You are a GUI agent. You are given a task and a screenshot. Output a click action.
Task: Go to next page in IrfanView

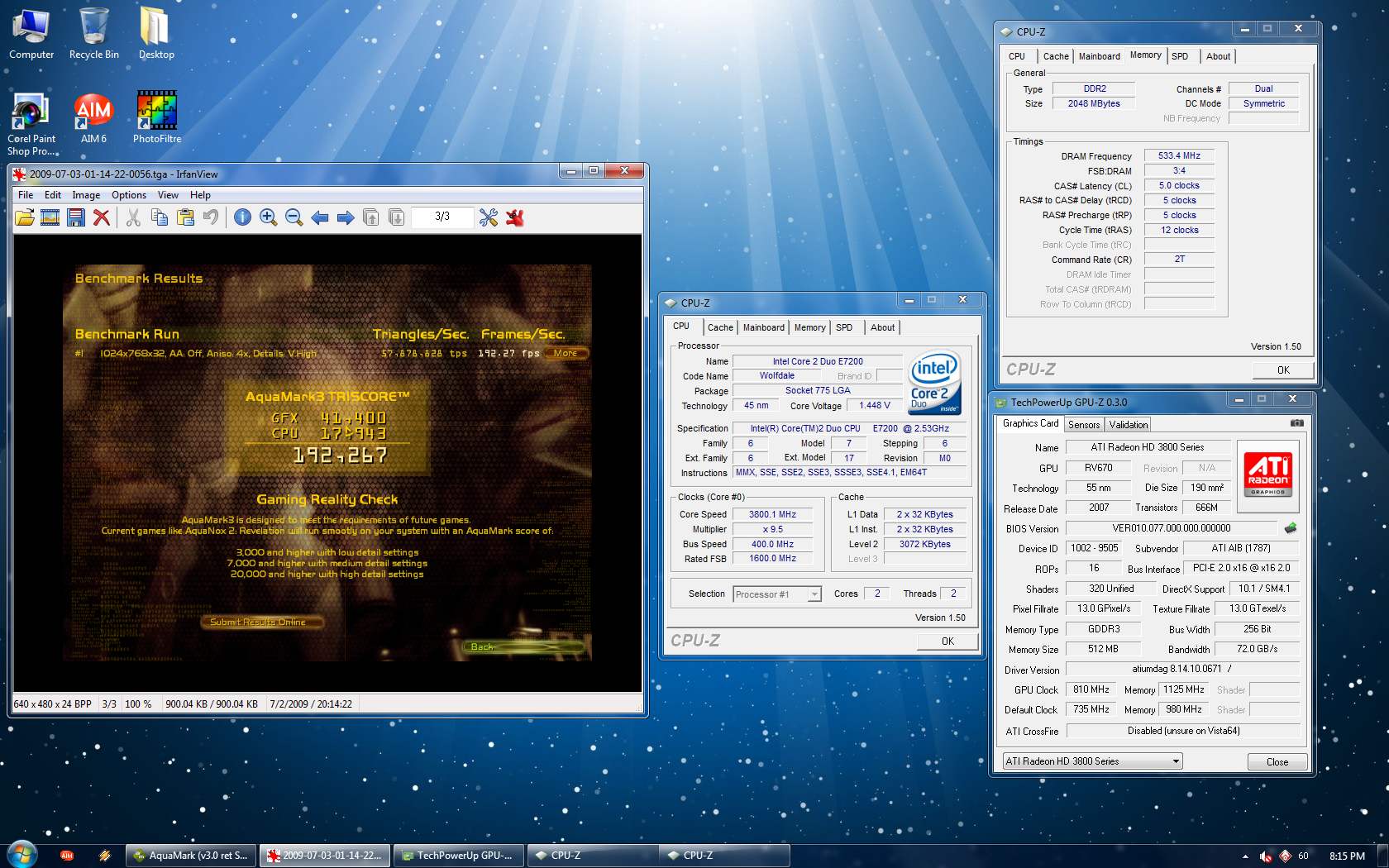(x=397, y=217)
